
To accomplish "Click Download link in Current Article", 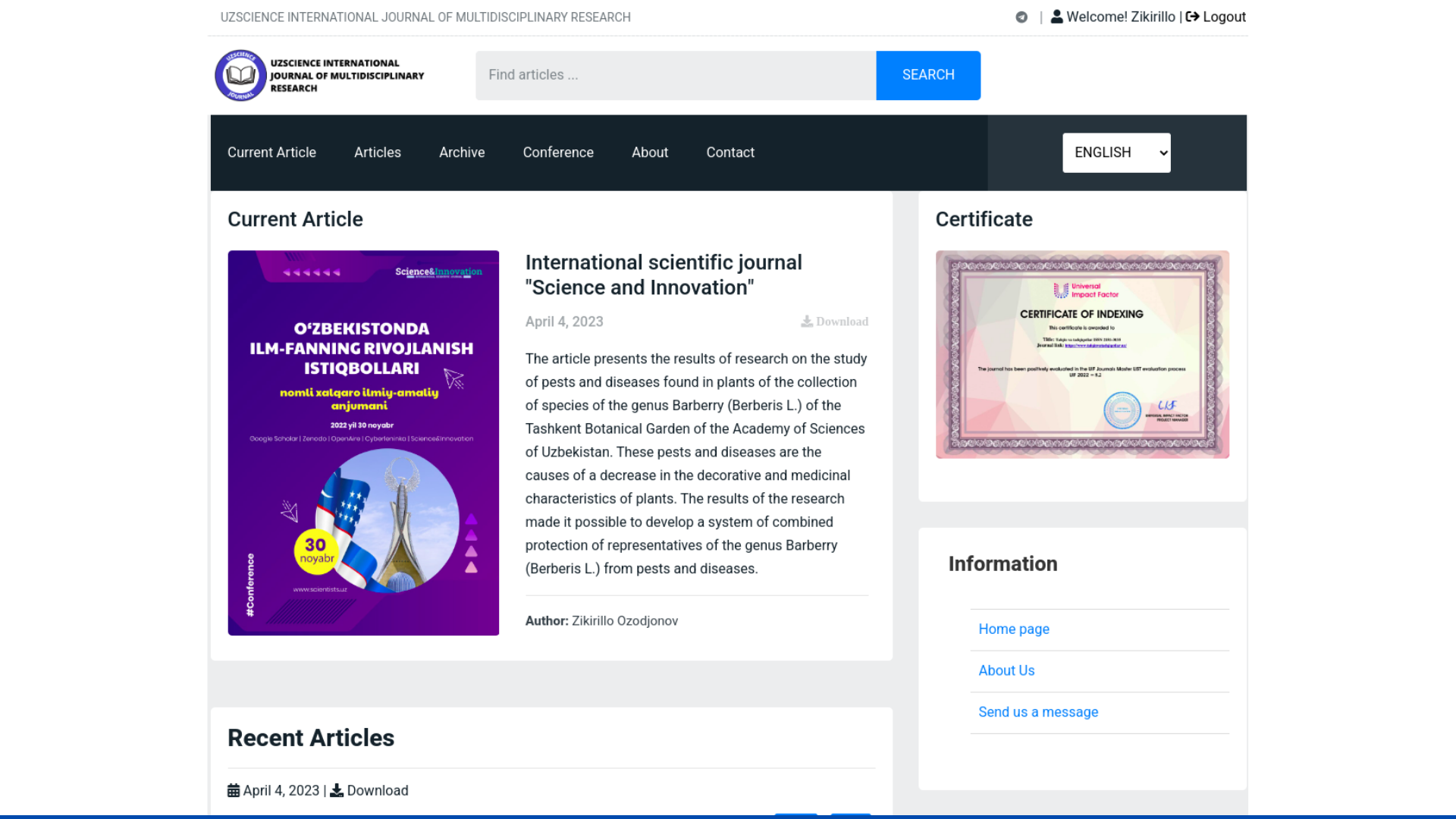I will click(835, 322).
